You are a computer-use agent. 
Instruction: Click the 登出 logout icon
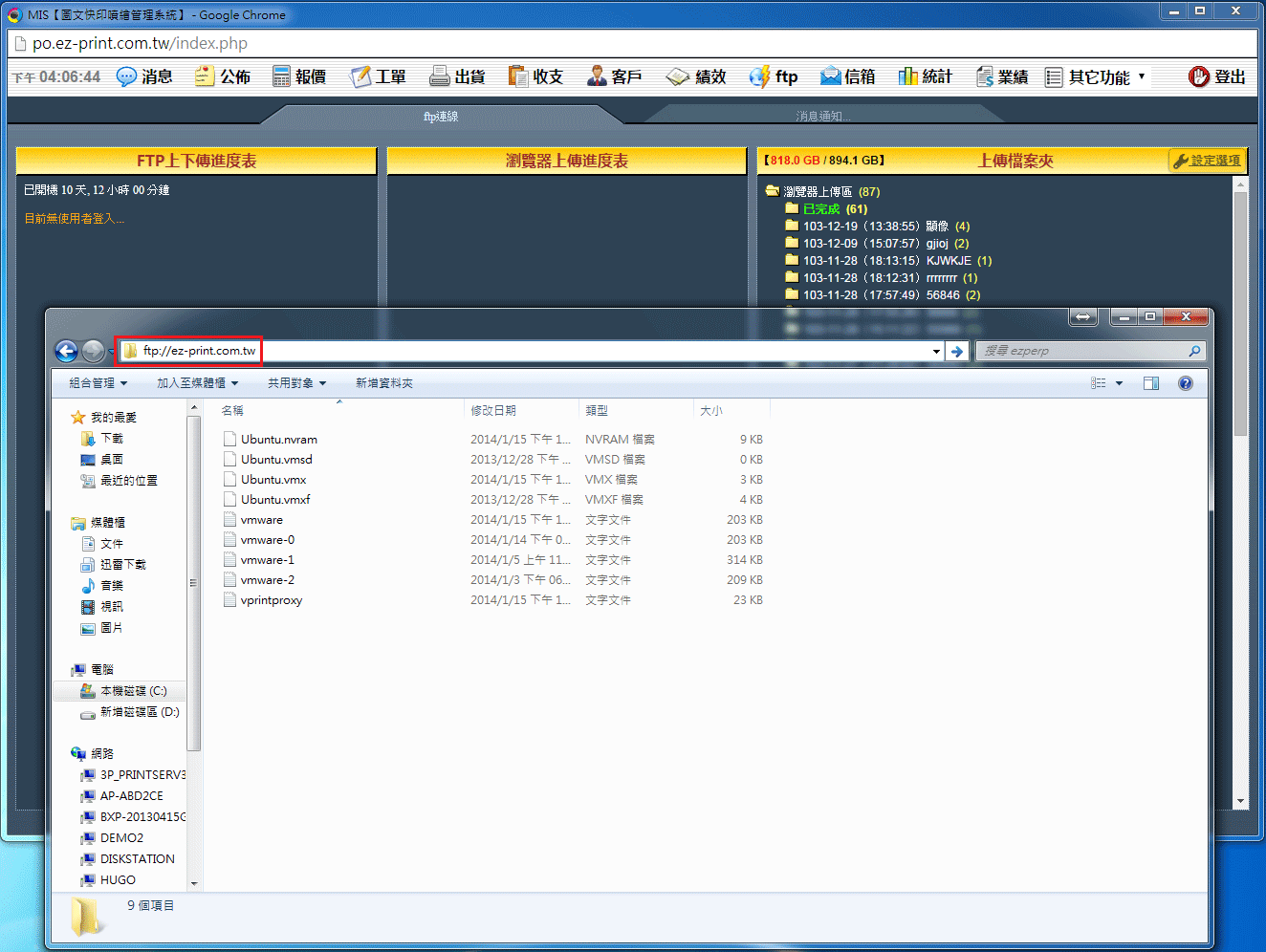(x=1199, y=76)
